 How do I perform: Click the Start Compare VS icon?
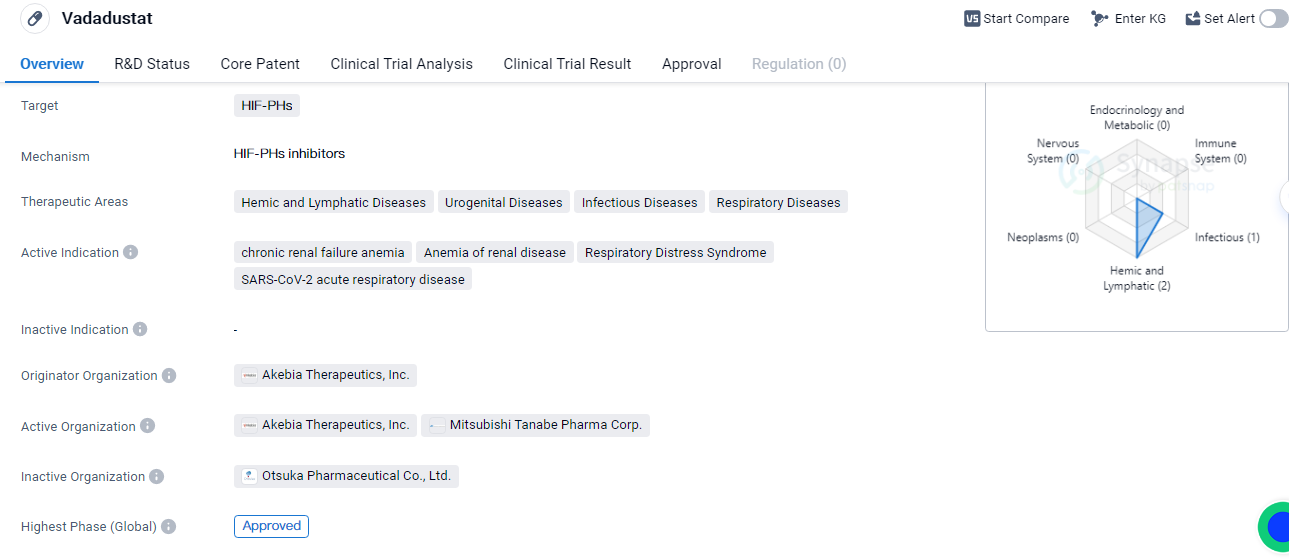pyautogui.click(x=972, y=18)
